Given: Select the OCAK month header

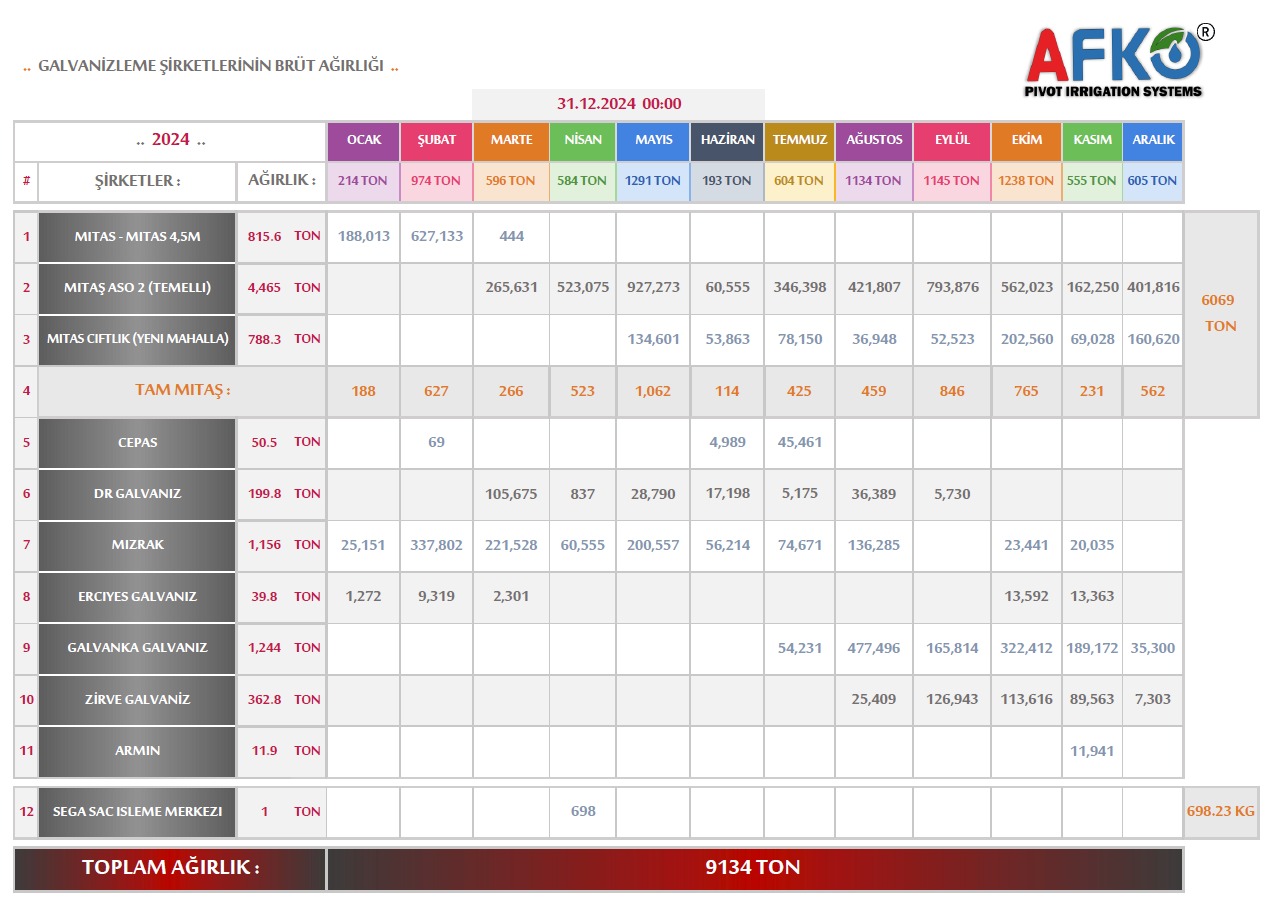Looking at the screenshot, I should pyautogui.click(x=363, y=140).
